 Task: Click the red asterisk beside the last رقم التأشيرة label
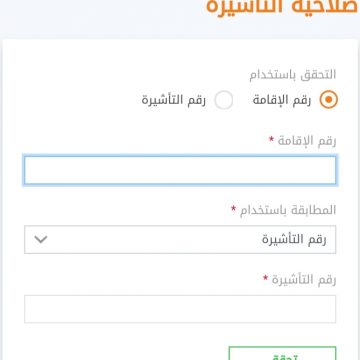click(x=265, y=277)
